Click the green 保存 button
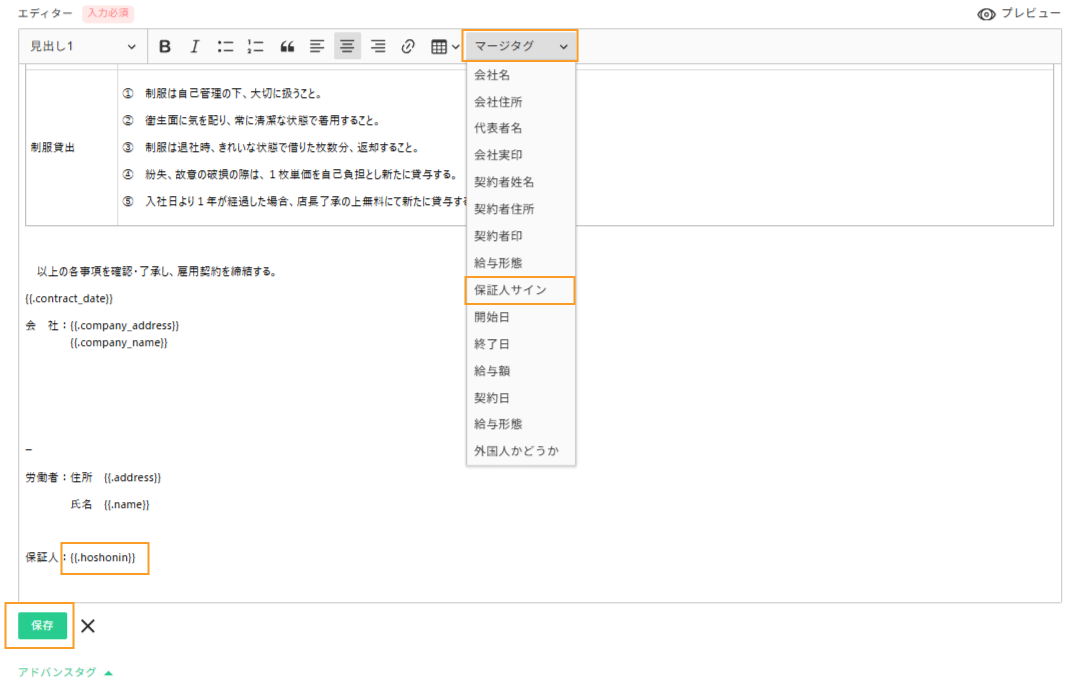This screenshot has width=1079, height=691. point(42,625)
